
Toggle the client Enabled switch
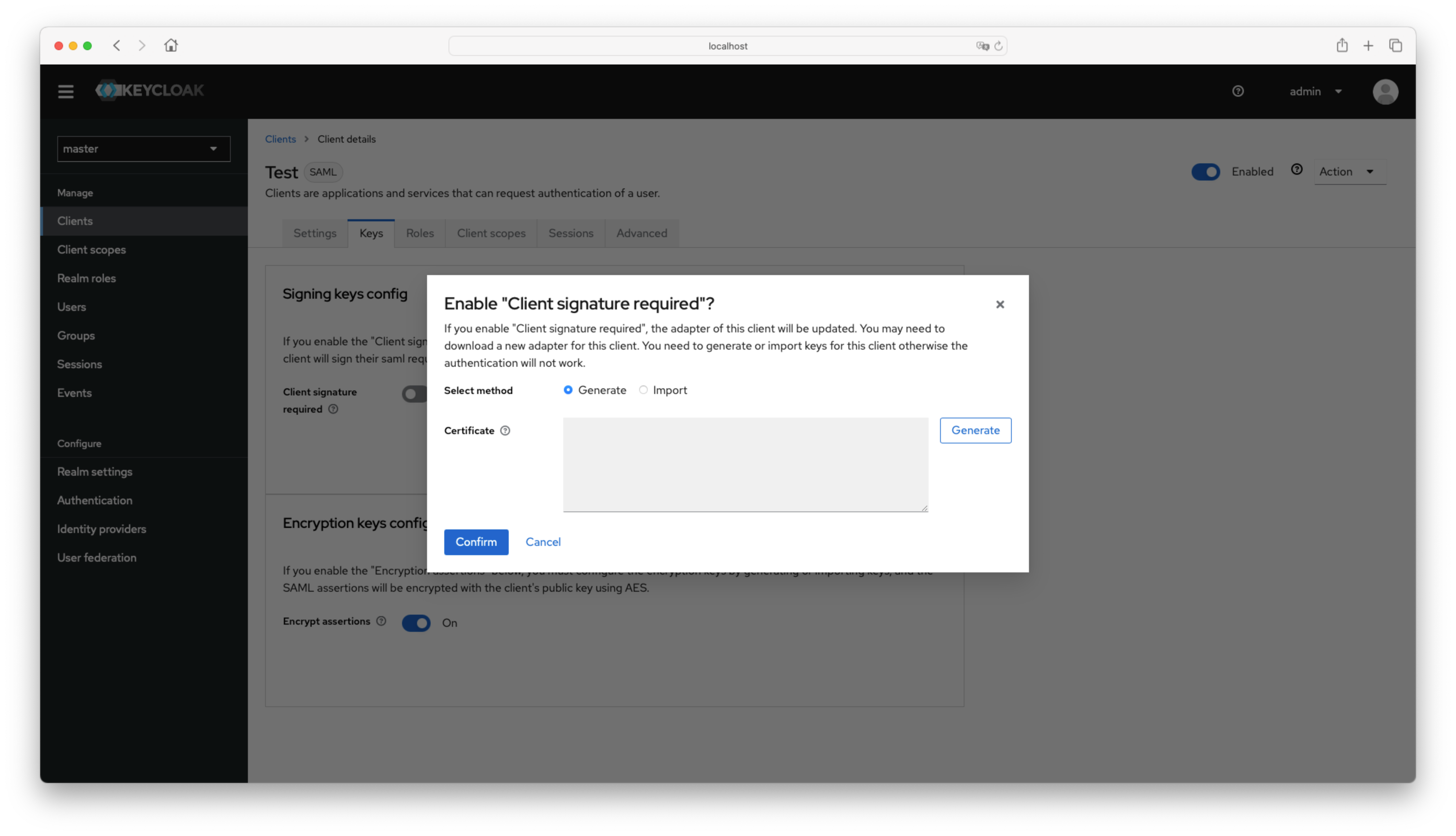pyautogui.click(x=1205, y=172)
